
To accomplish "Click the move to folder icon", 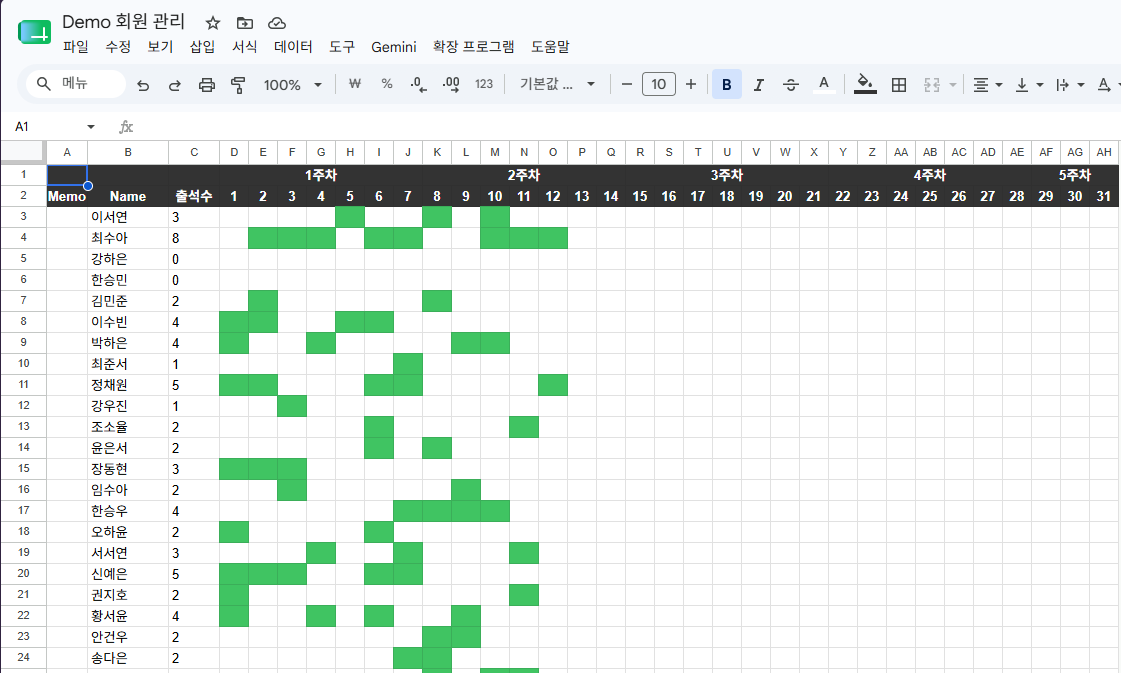I will [x=245, y=23].
